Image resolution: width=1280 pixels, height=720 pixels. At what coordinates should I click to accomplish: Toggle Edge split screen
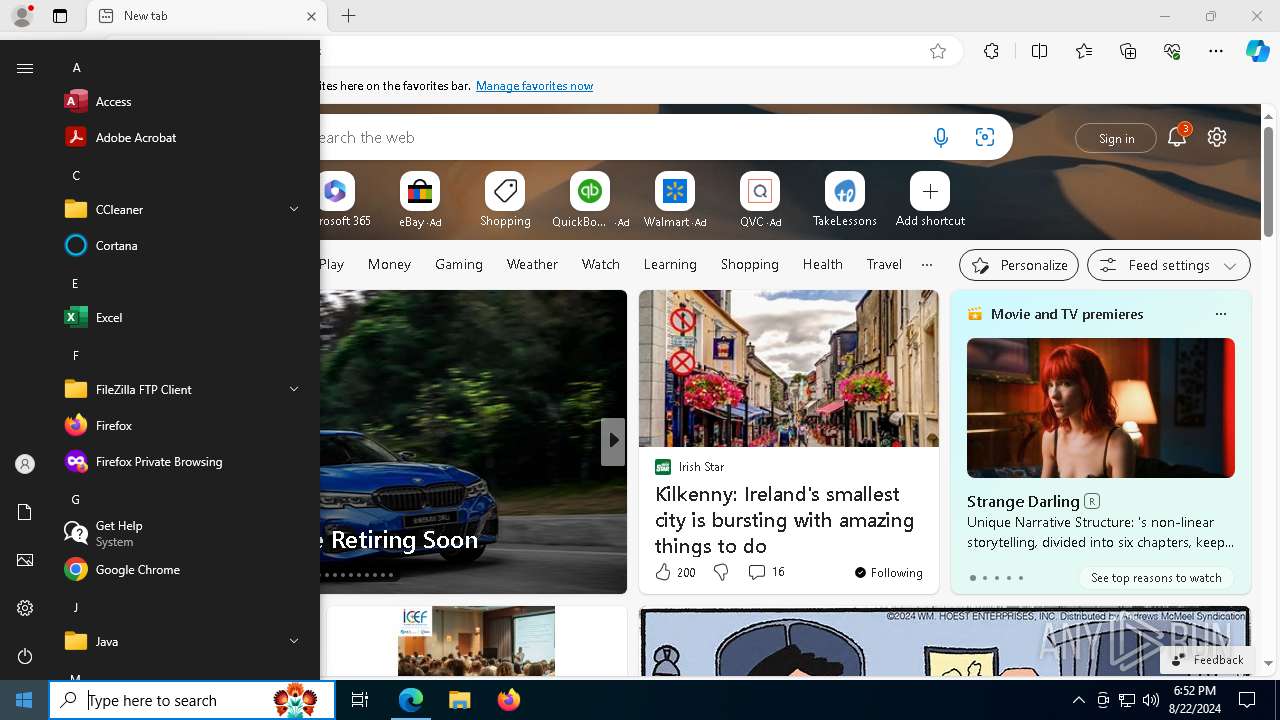(1039, 51)
